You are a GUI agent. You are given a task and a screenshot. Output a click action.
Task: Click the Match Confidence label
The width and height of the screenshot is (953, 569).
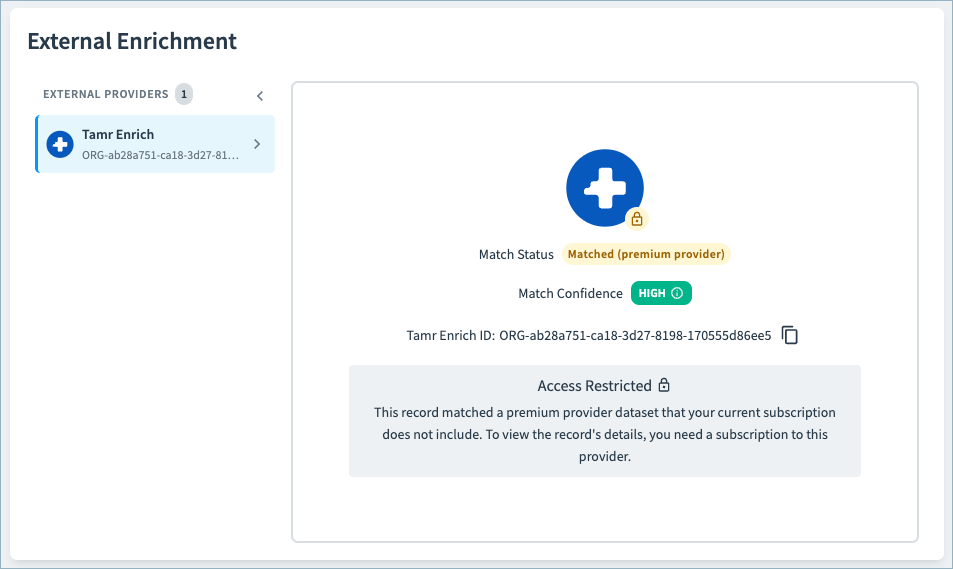570,294
